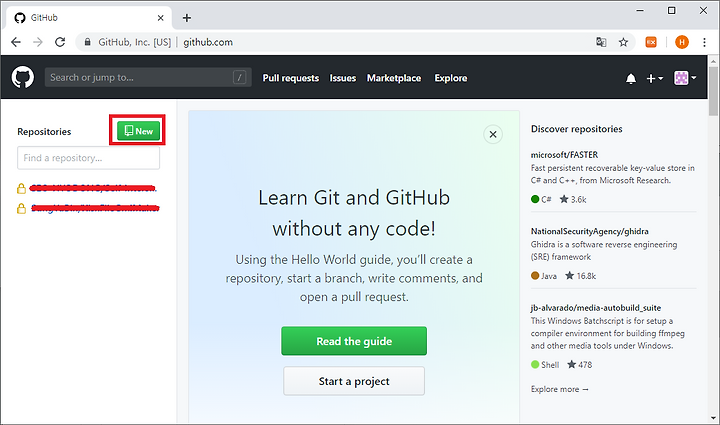Open Pull requests in the header
The width and height of the screenshot is (720, 425).
pos(291,78)
